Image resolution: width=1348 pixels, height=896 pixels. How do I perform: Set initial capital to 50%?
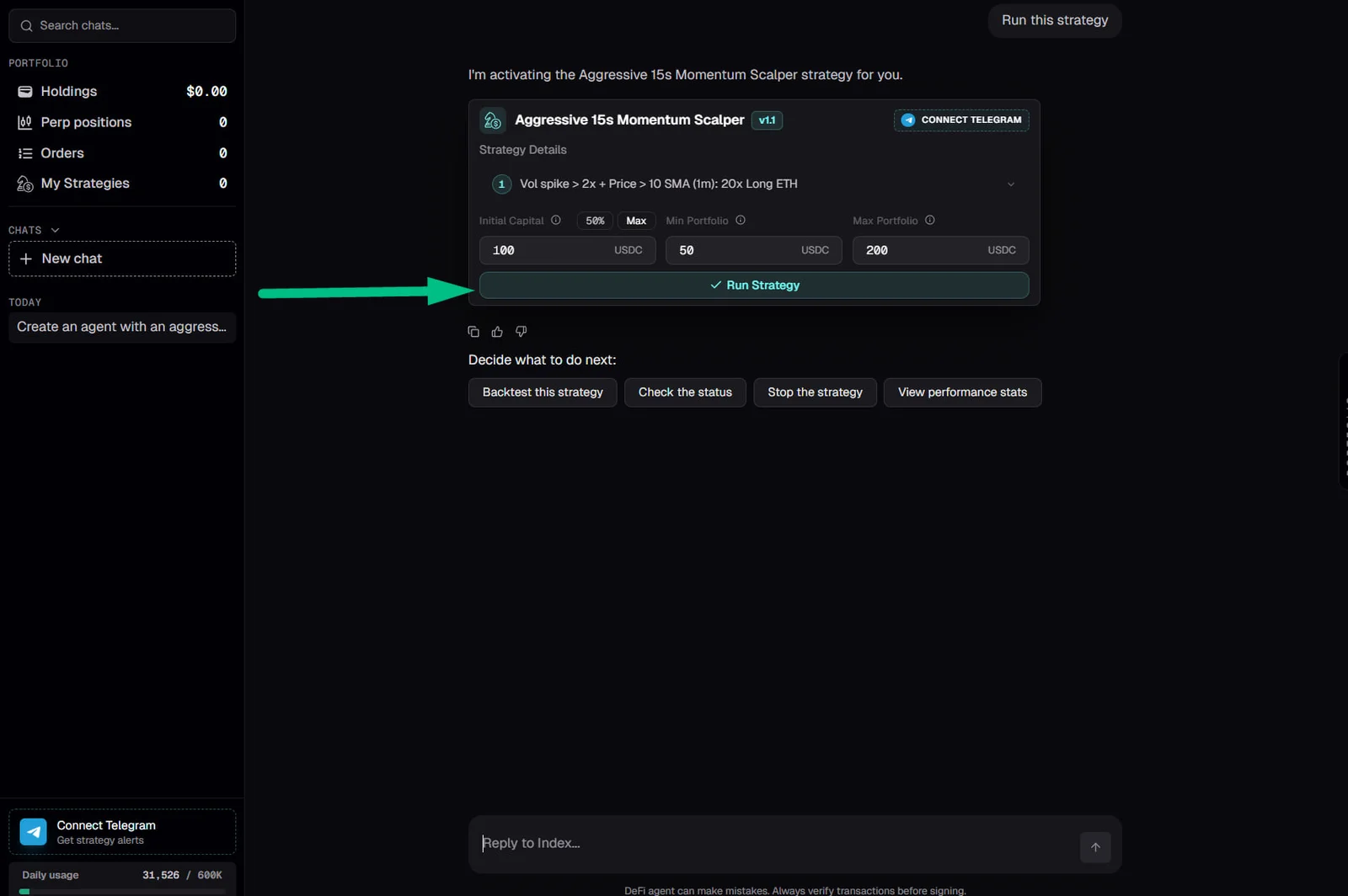pos(595,221)
